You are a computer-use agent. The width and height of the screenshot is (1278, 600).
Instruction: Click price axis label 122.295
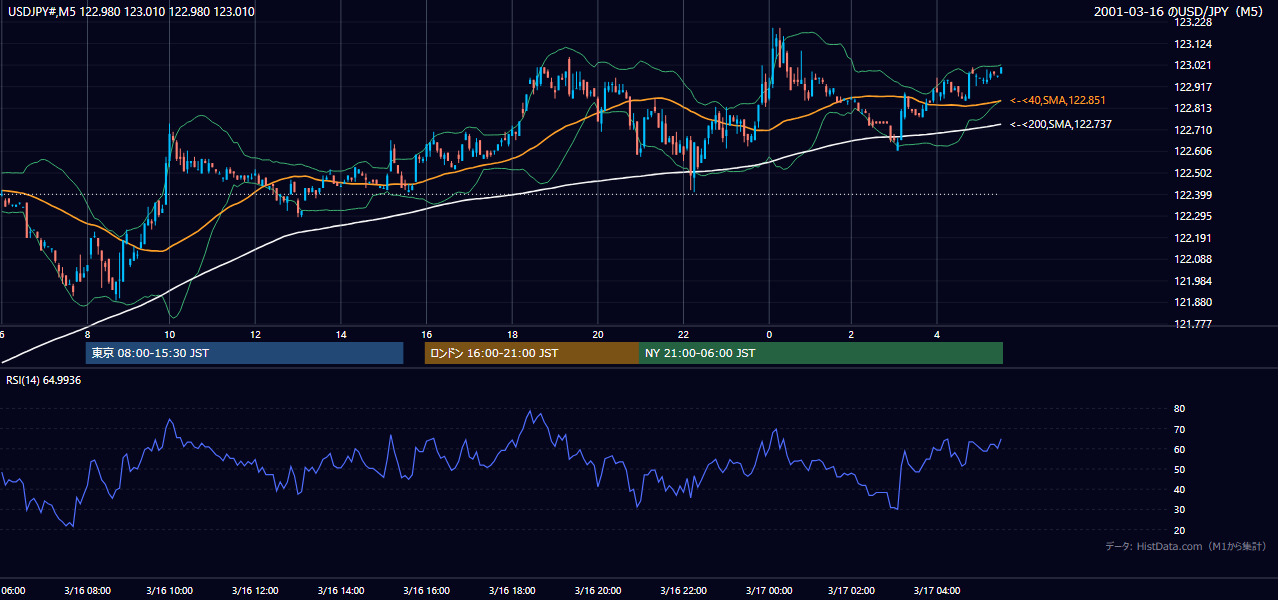tap(1193, 216)
